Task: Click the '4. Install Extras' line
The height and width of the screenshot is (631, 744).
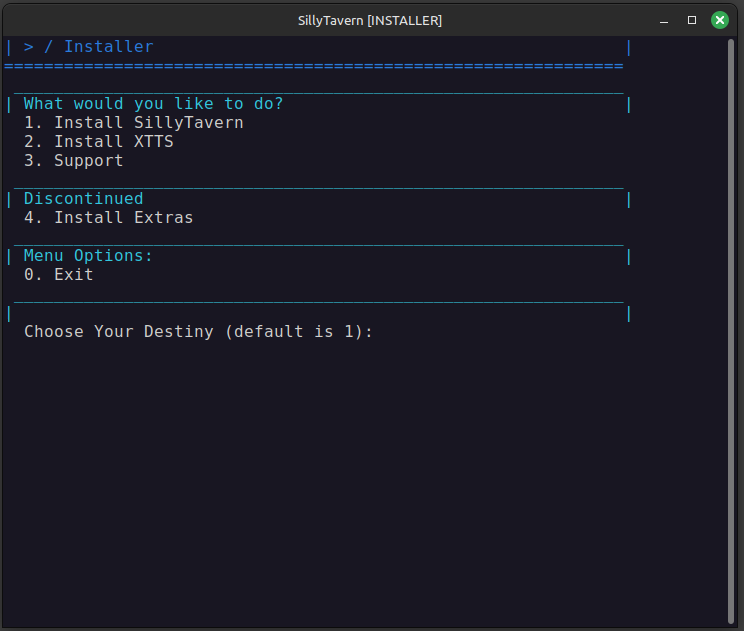Action: click(x=109, y=218)
